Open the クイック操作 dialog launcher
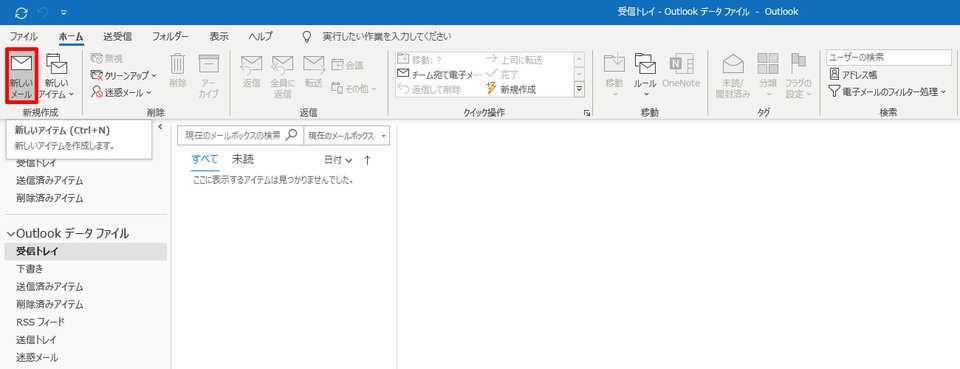This screenshot has width=960, height=369. click(x=587, y=113)
